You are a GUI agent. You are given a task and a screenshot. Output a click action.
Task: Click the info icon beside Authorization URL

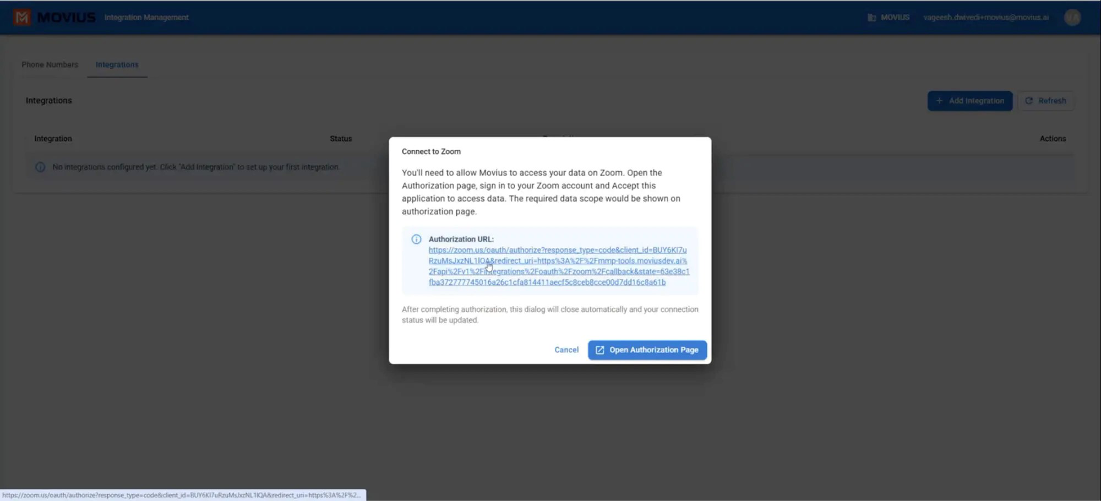click(416, 239)
